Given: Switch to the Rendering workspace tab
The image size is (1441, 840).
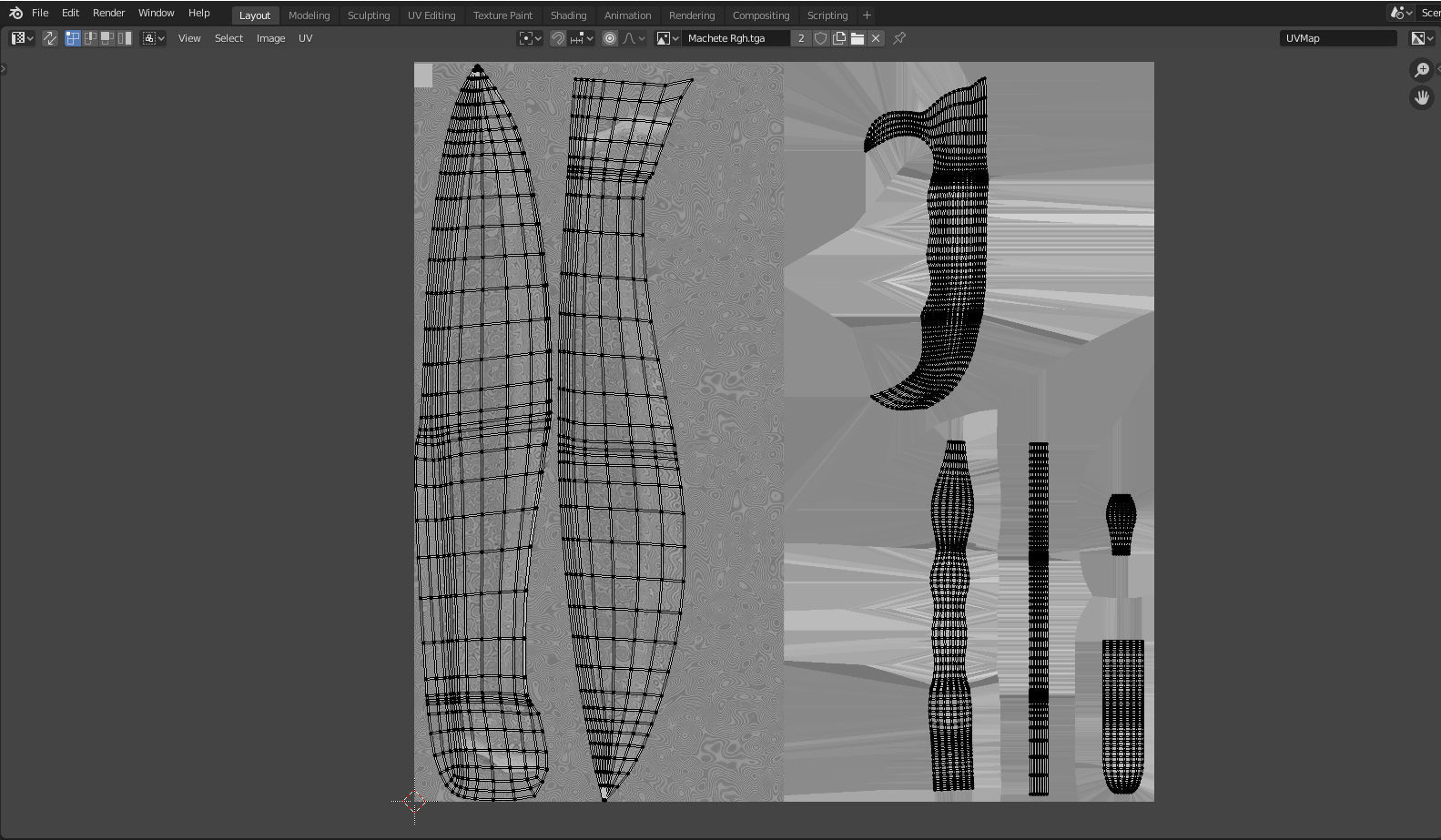Looking at the screenshot, I should coord(692,15).
